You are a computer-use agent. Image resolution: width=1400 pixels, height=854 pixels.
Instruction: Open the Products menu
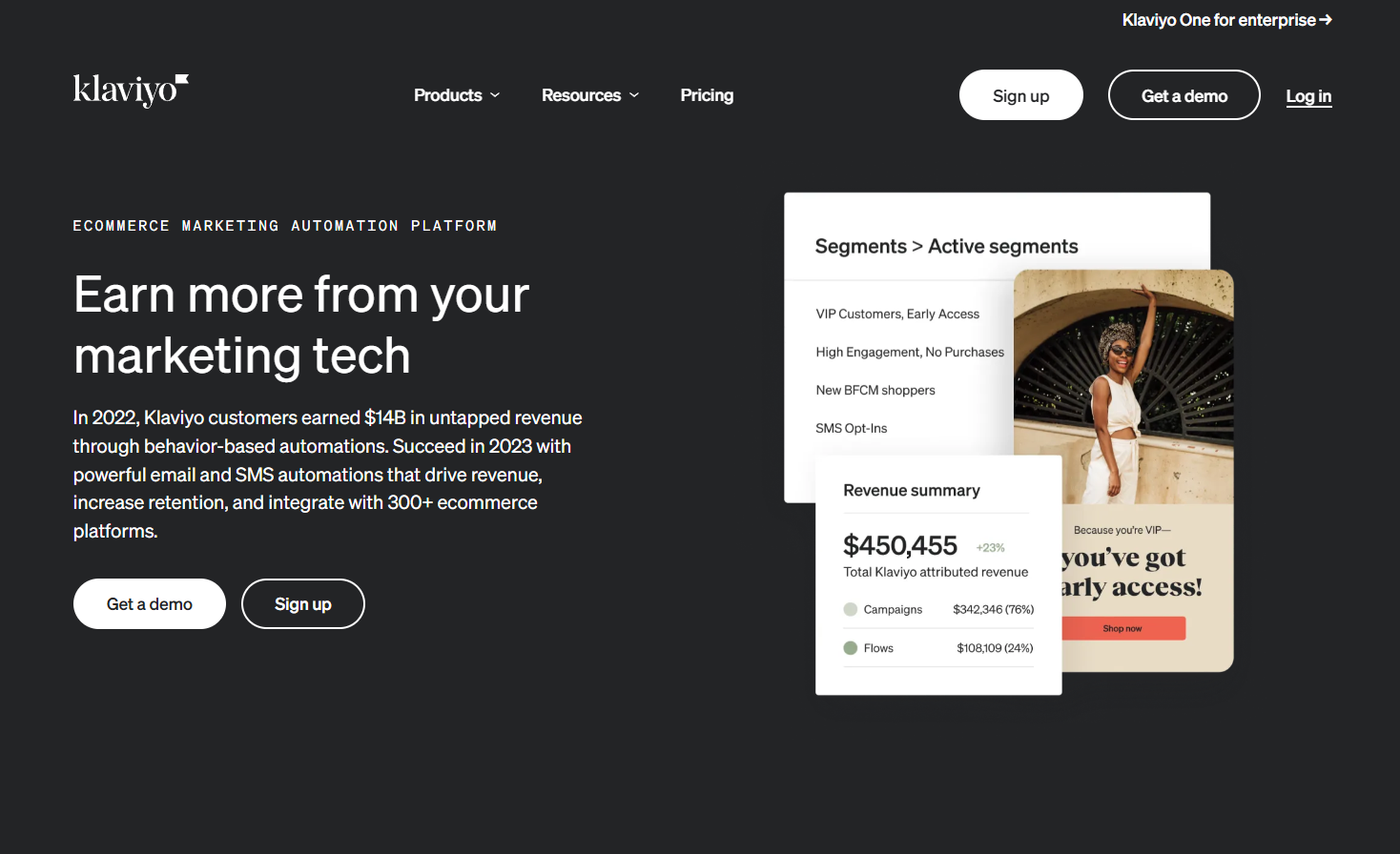(448, 95)
